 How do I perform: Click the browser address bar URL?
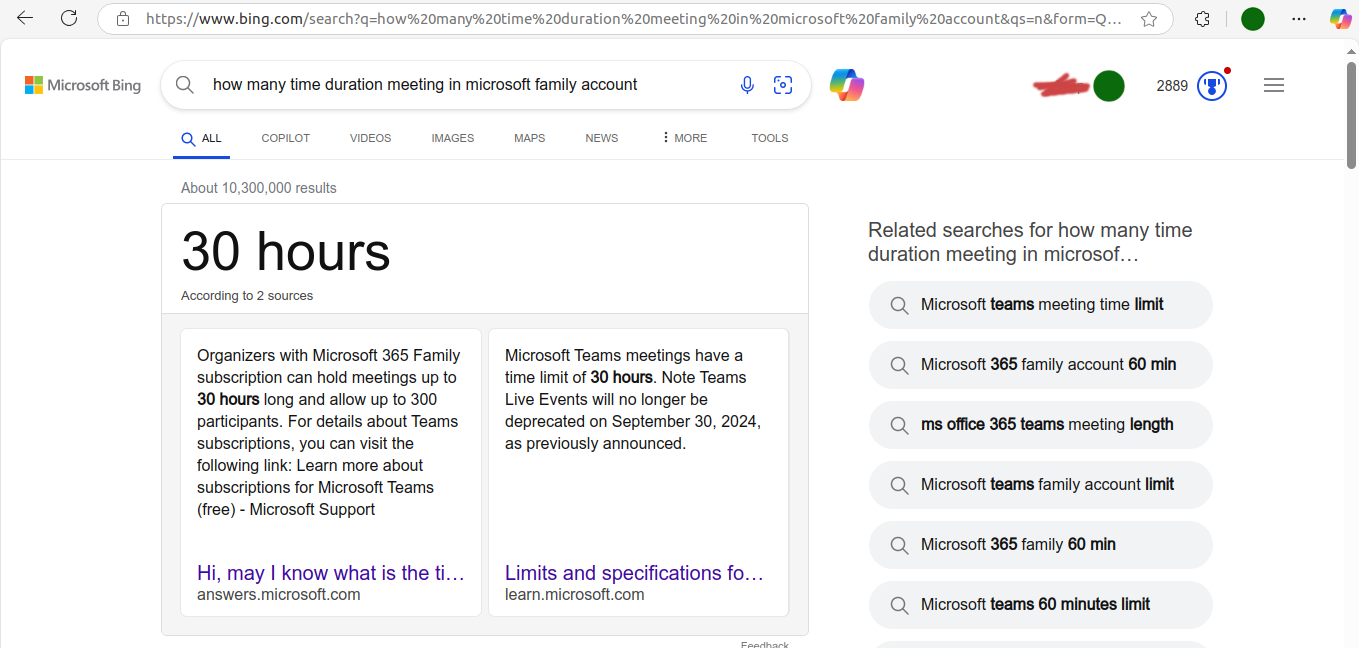(633, 18)
